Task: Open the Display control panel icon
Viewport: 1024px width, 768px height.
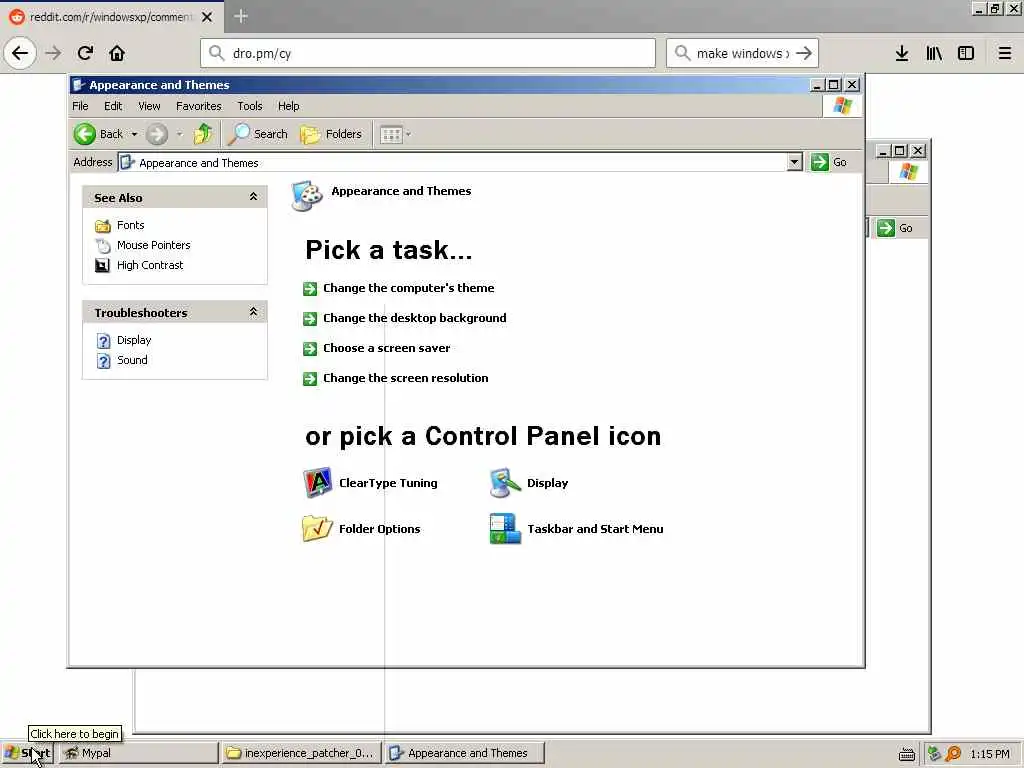Action: [505, 483]
